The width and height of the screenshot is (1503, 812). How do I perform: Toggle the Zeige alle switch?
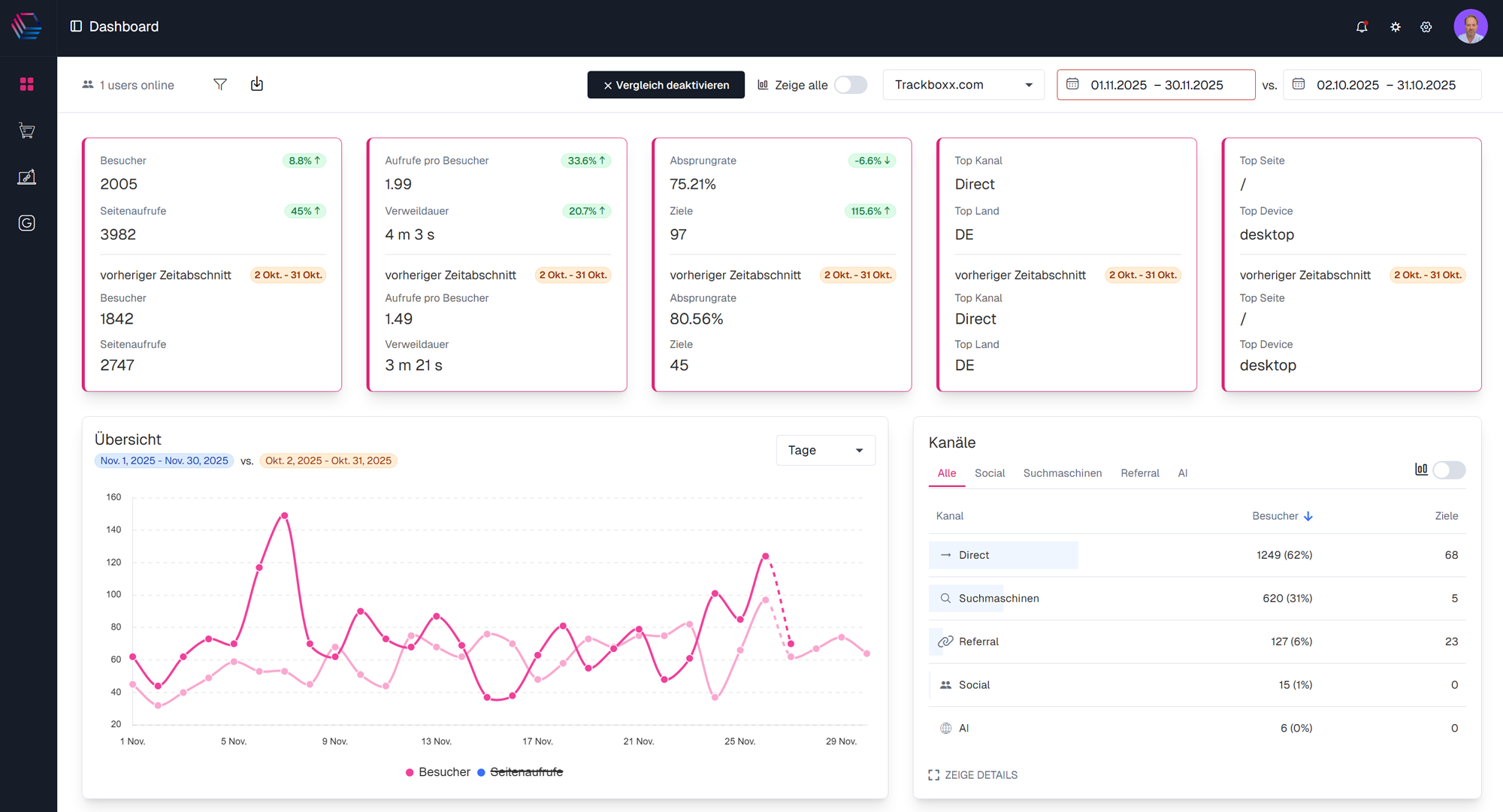851,85
